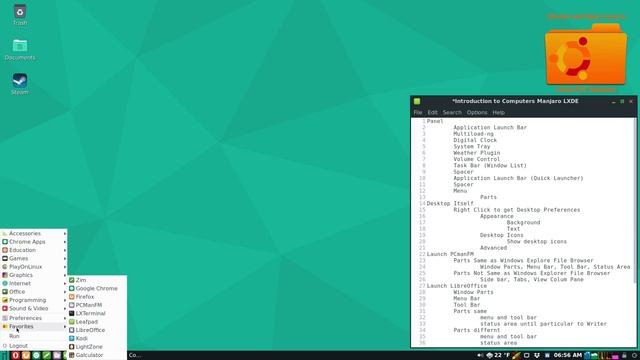Image resolution: width=640 pixels, height=360 pixels.
Task: Click 'Application Launch Bar (Quick Launcher)' line
Action: point(518,178)
